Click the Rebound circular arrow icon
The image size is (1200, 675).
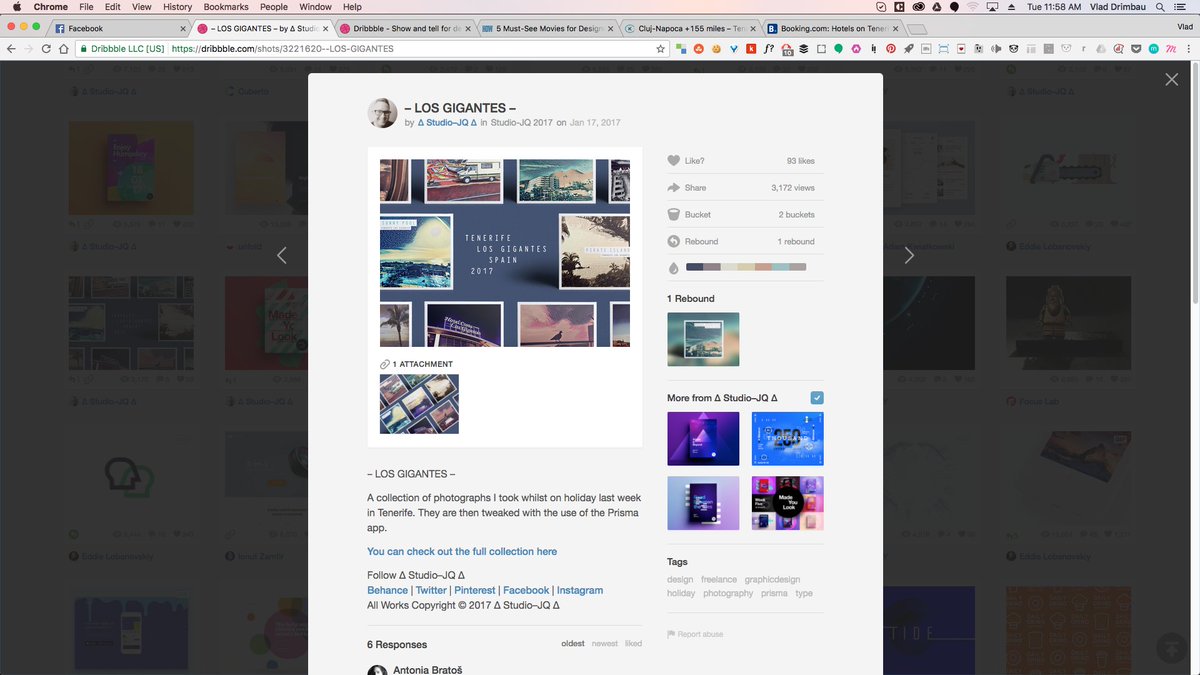674,241
